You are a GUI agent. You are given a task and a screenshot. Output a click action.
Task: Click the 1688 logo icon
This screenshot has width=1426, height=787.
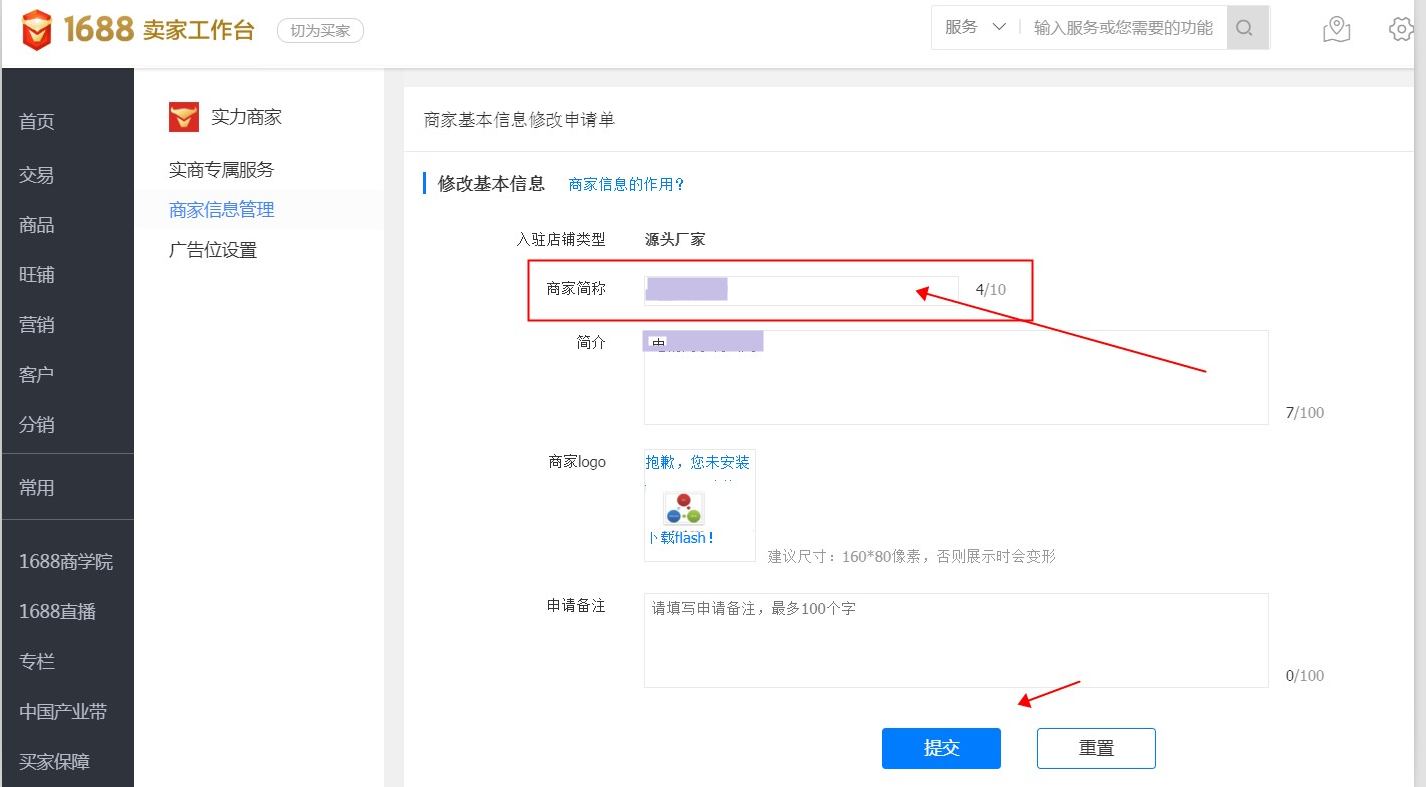[37, 30]
